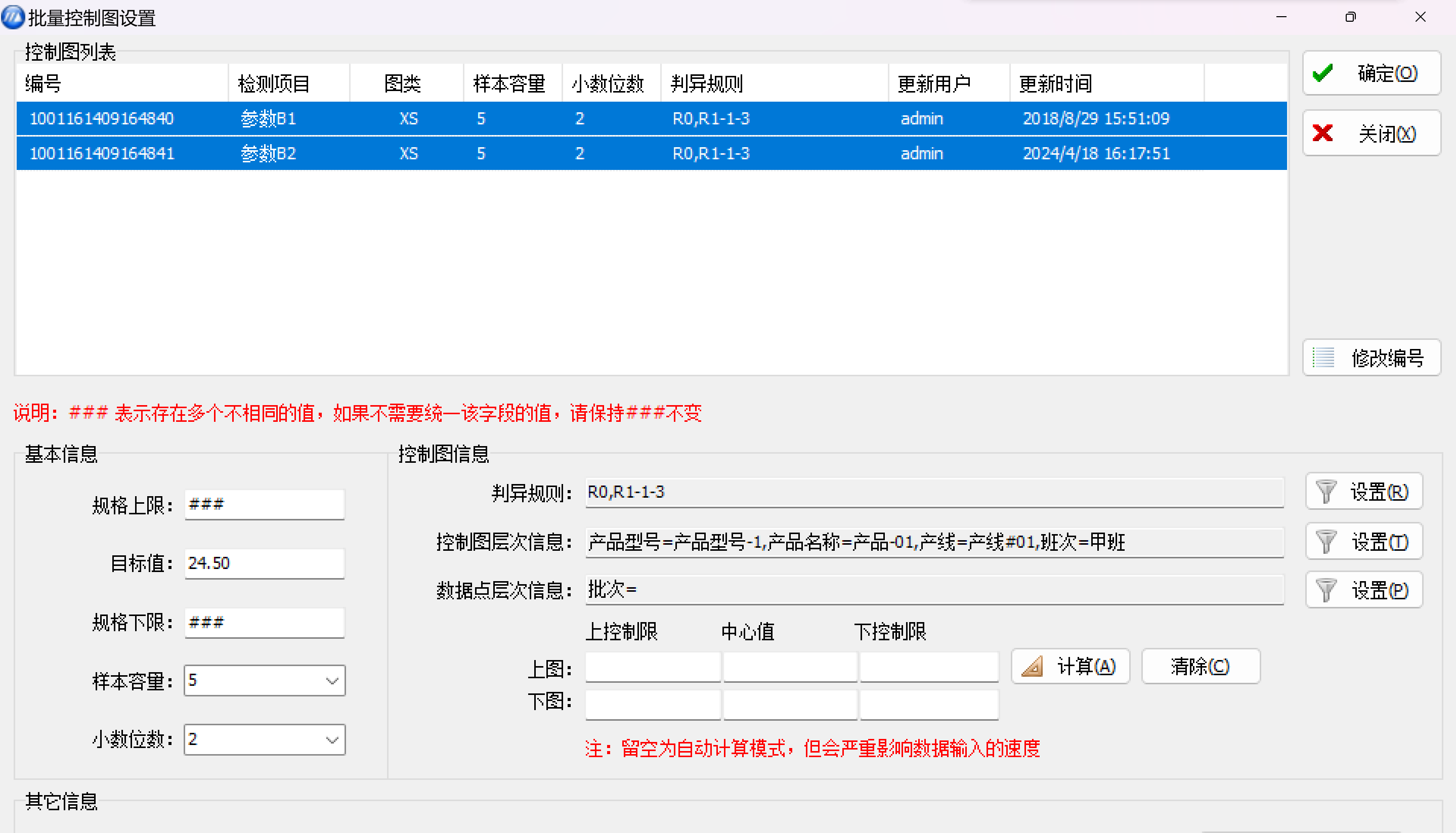Select the 参数B1 row in list
This screenshot has width=1456, height=833.
pos(268,118)
